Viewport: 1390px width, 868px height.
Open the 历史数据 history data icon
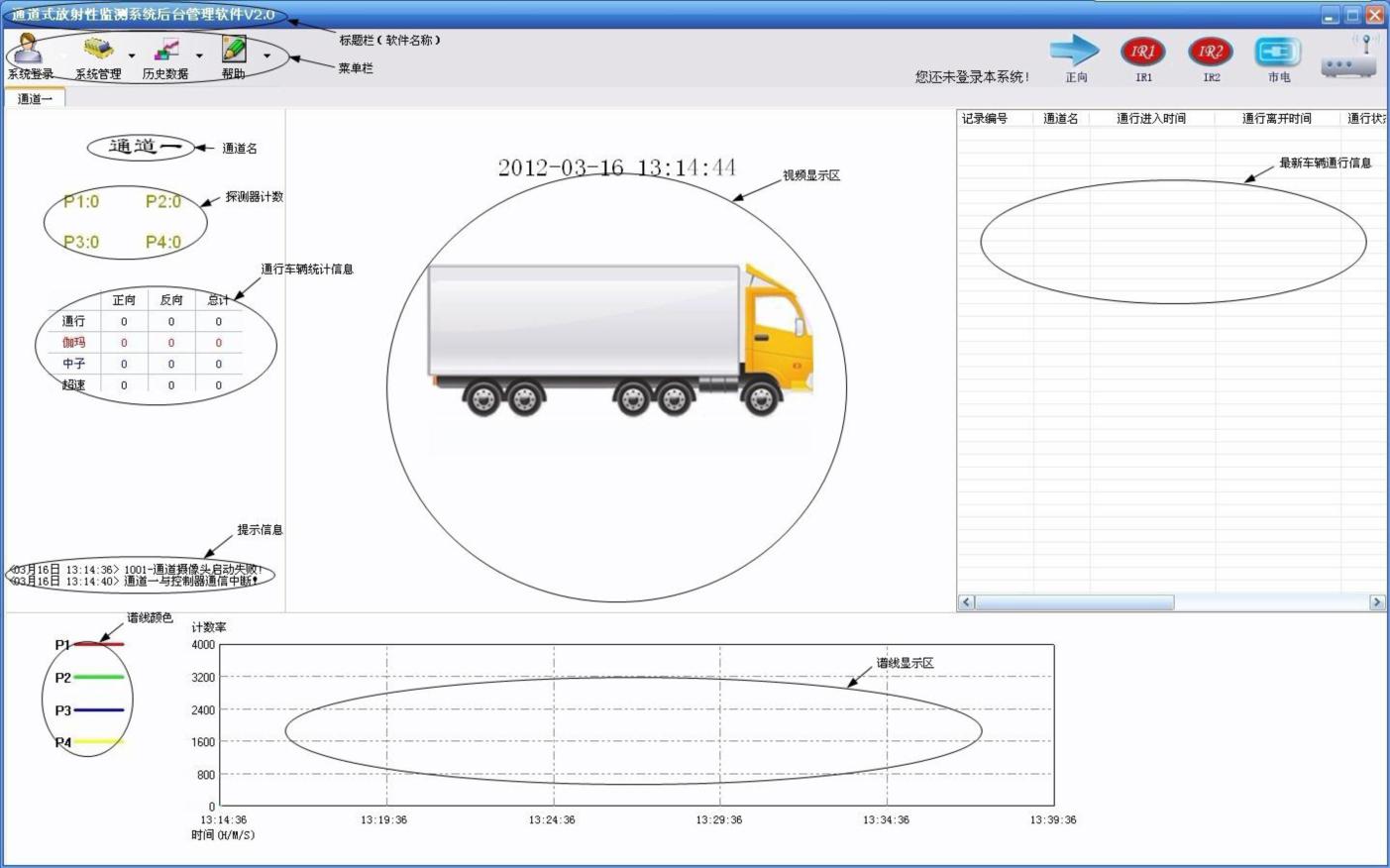[x=165, y=50]
